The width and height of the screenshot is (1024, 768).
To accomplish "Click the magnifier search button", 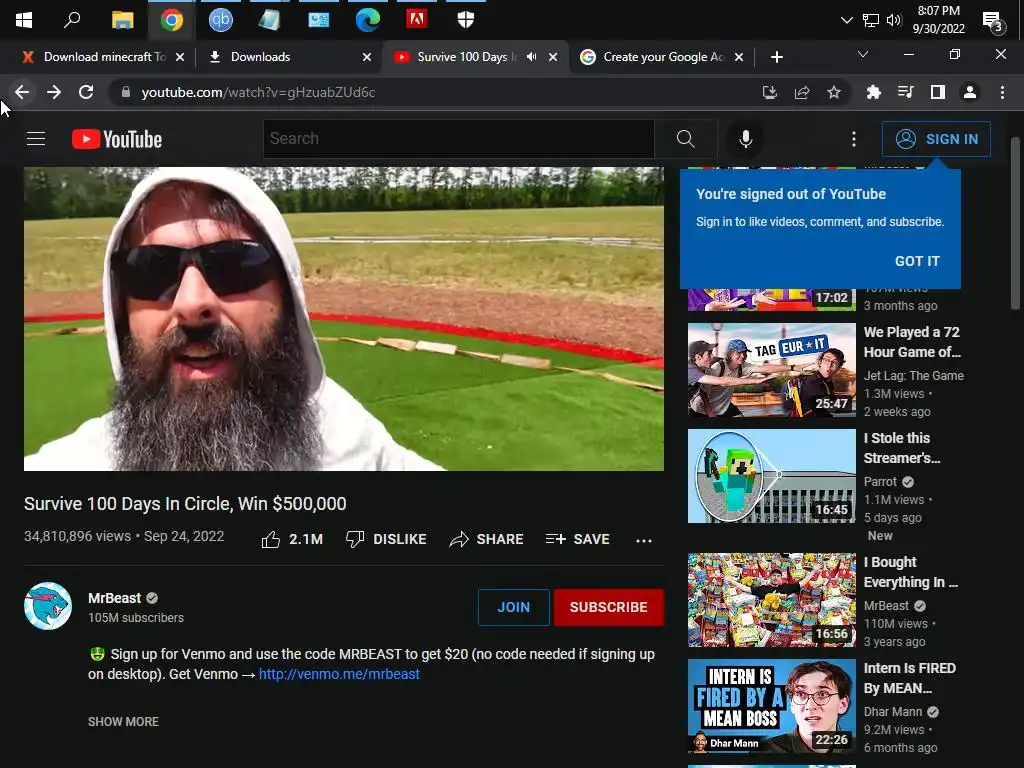I will tap(685, 138).
